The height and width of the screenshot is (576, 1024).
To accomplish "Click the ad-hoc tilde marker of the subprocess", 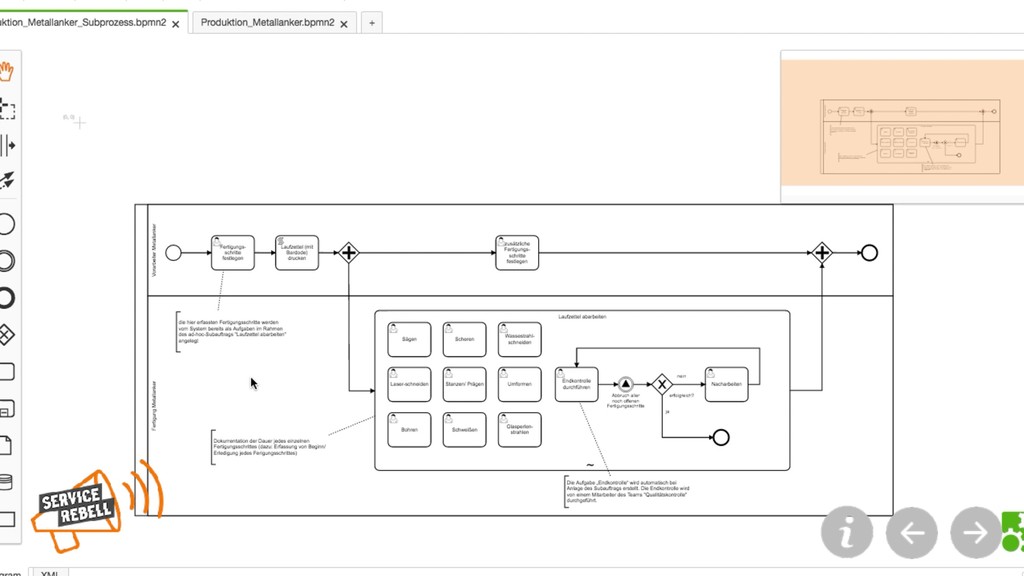I will click(590, 465).
